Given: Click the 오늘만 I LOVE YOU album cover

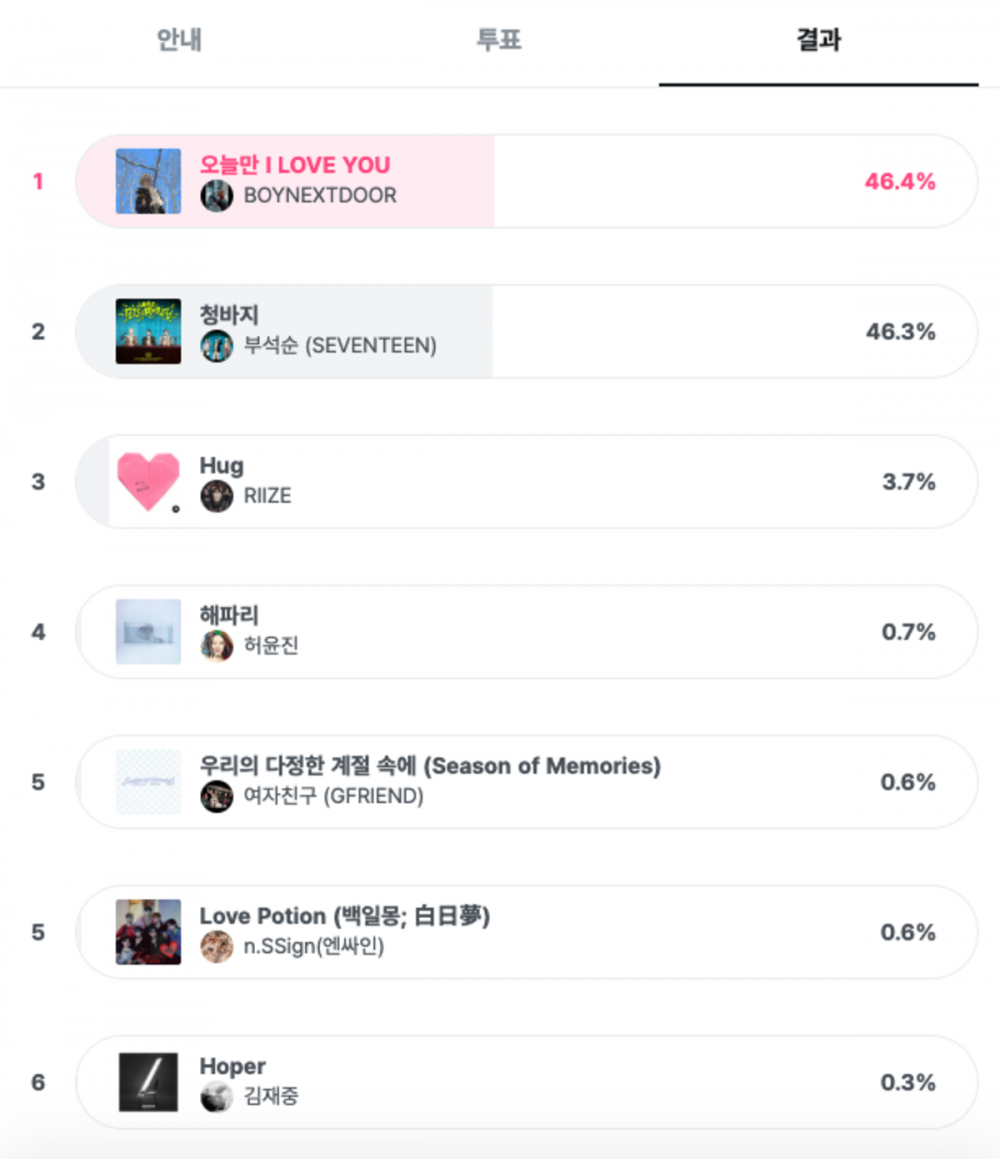Looking at the screenshot, I should (148, 181).
